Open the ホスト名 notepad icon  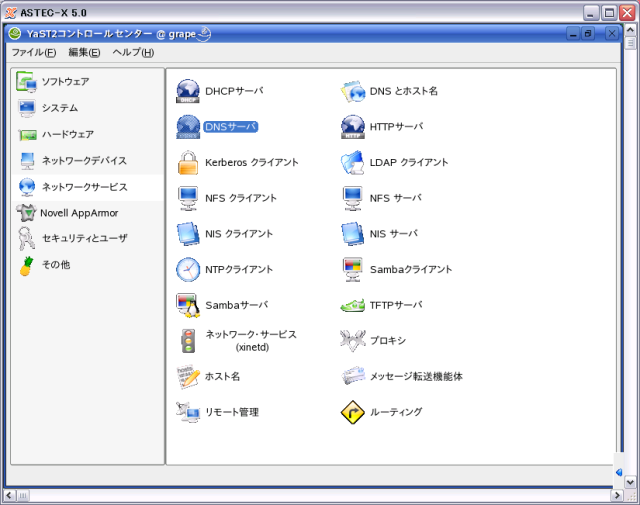point(188,376)
